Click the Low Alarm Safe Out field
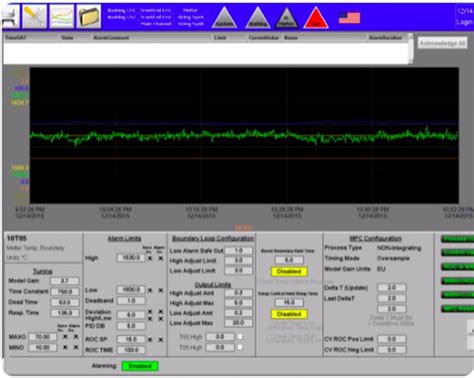Viewport: 474px width, 378px height. (238, 250)
